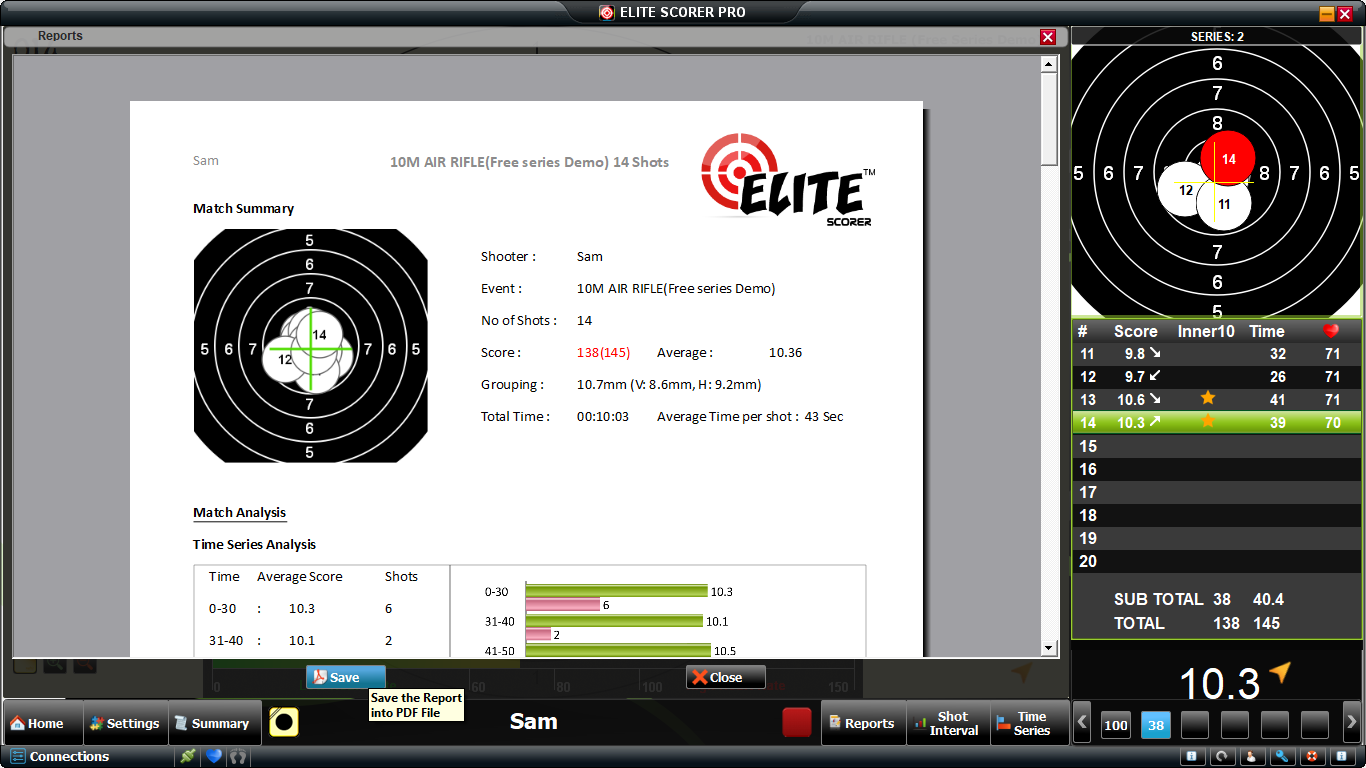
Task: Close the report preview with Close button
Action: 726,677
